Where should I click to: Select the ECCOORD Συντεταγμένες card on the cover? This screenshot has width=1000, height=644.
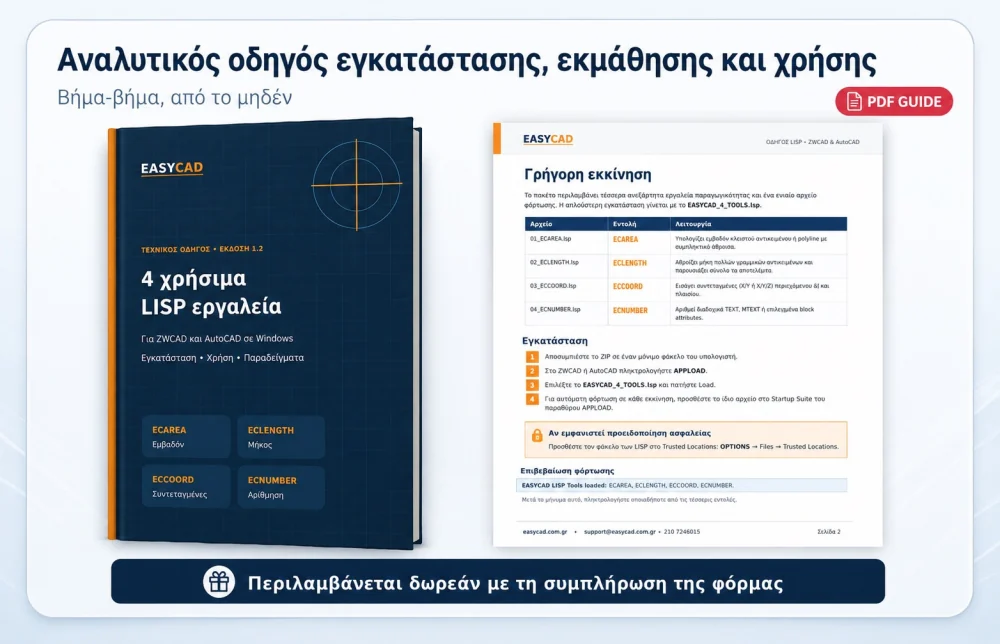point(186,487)
